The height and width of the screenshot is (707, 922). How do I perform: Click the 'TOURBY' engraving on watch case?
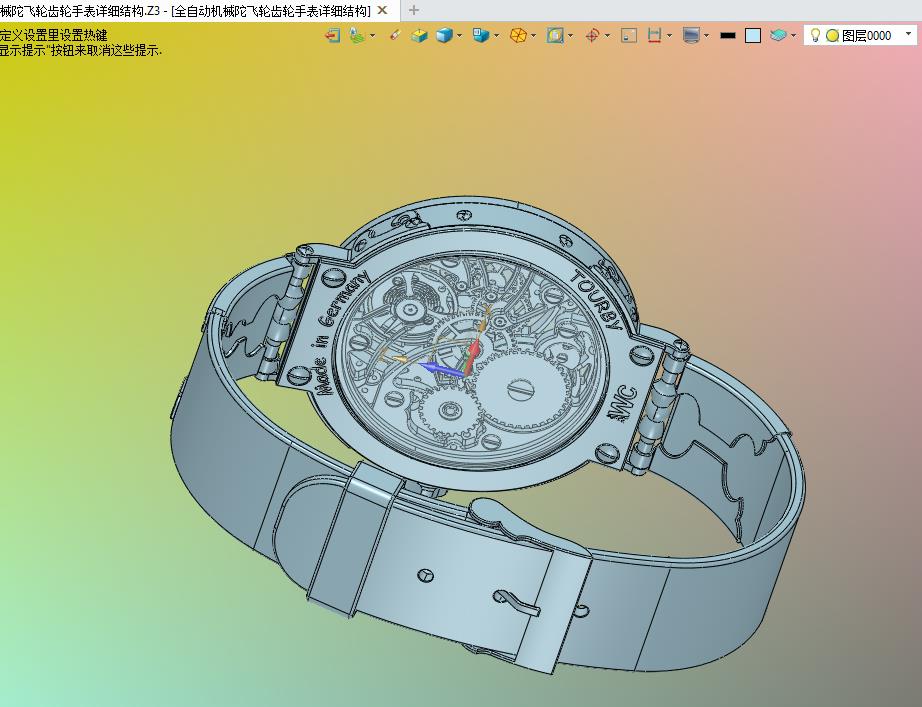598,301
